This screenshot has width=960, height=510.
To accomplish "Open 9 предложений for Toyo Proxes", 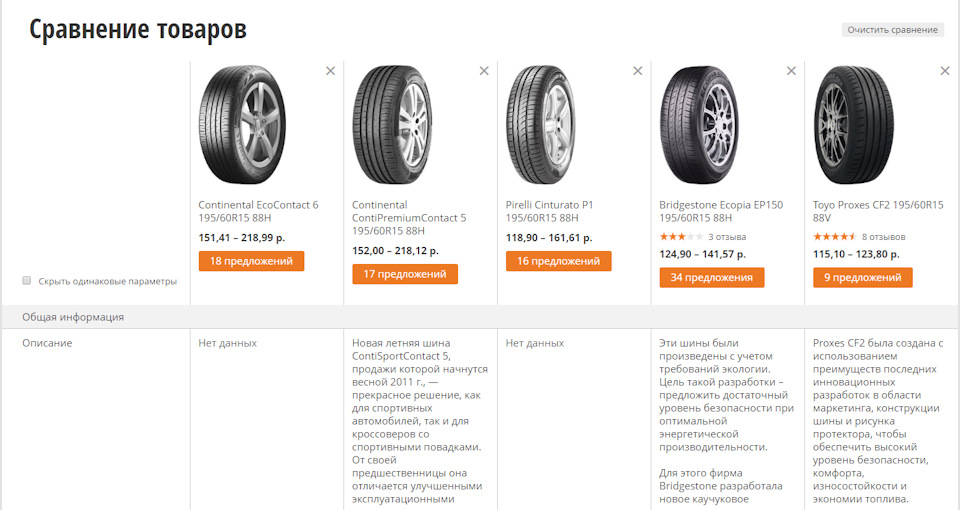I will pyautogui.click(x=860, y=278).
